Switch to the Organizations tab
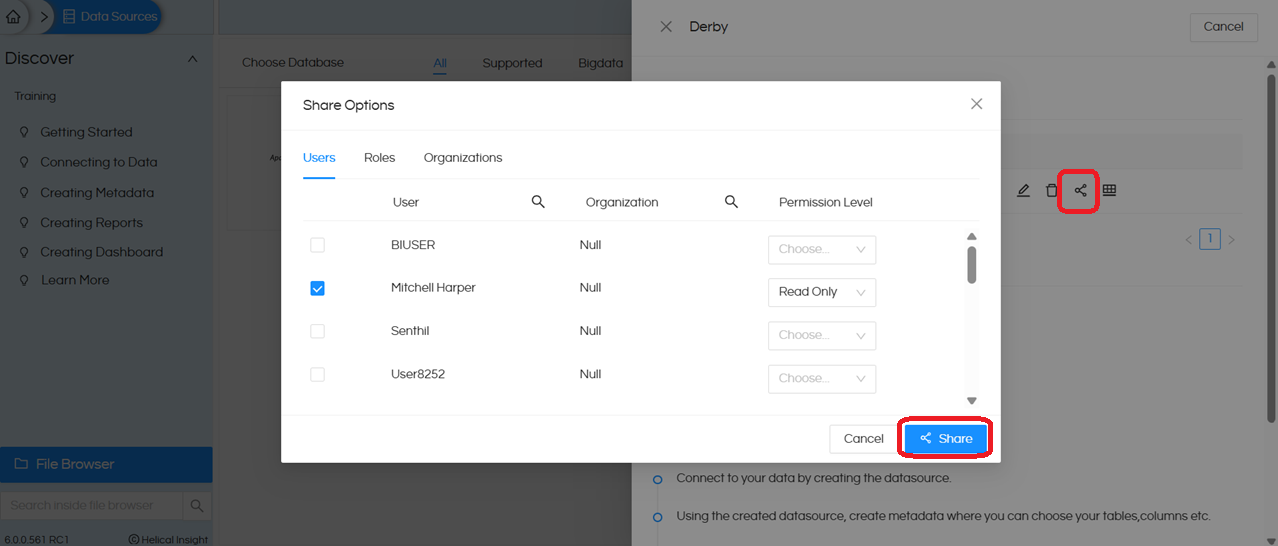 462,158
